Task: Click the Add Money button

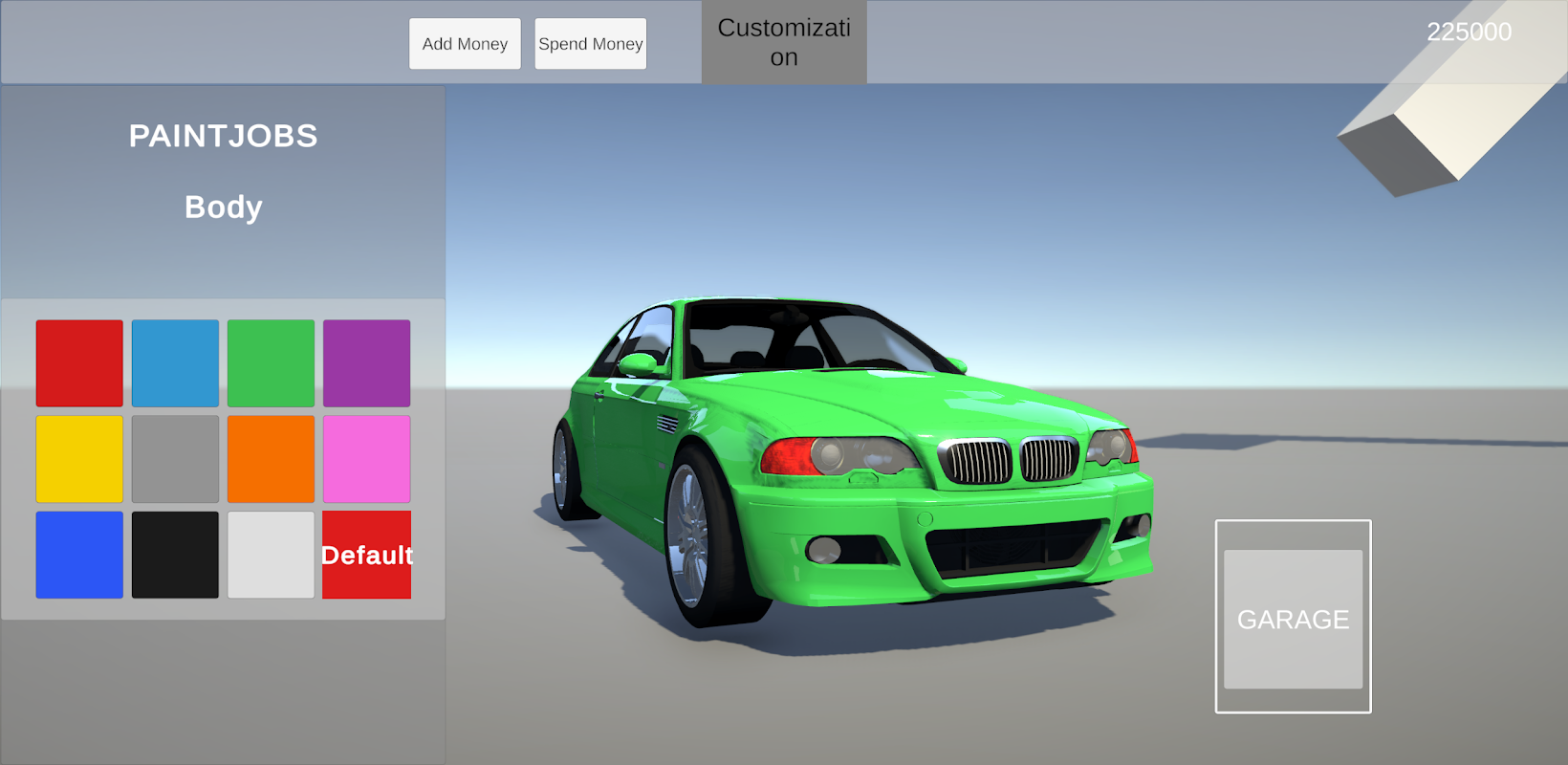Action: (465, 44)
